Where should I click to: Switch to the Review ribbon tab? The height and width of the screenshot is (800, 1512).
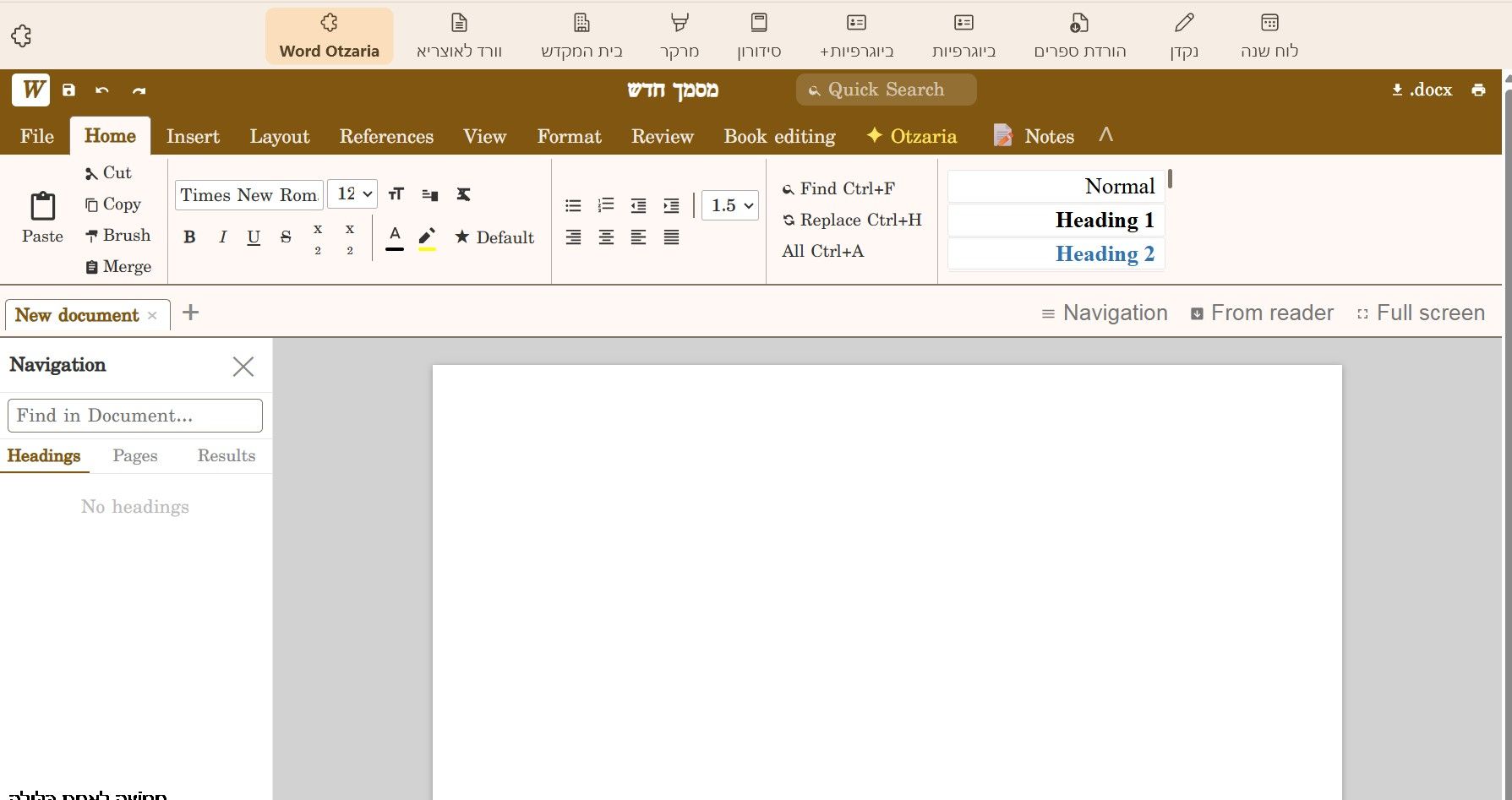point(663,136)
